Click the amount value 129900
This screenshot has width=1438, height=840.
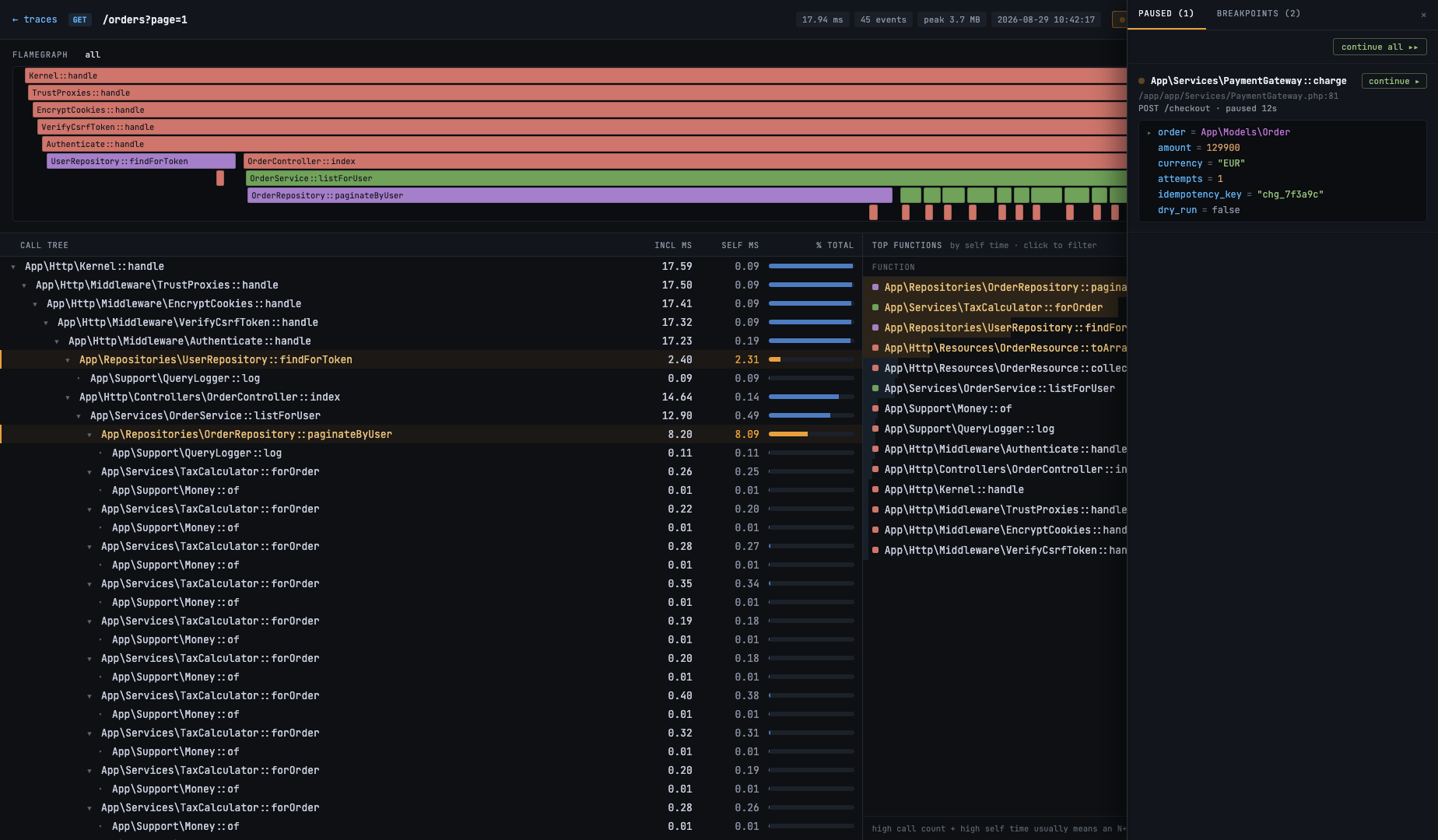(1223, 148)
